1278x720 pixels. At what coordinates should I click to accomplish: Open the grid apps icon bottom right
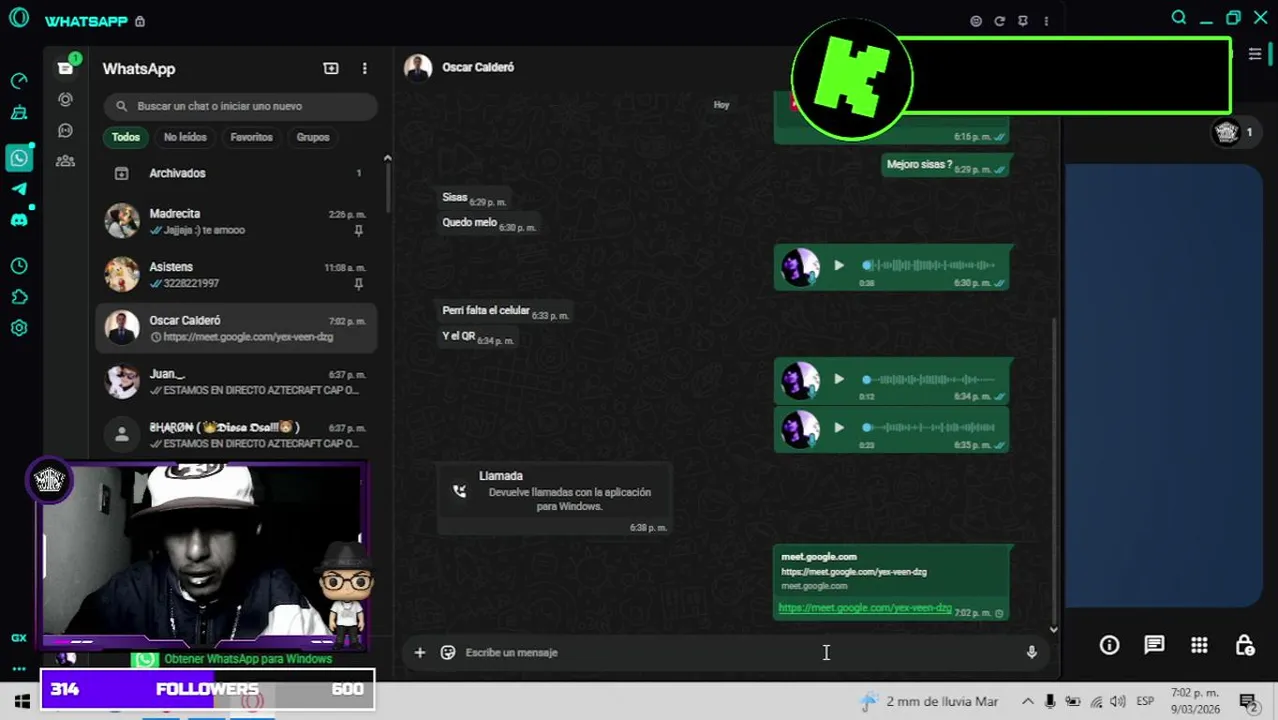(x=1199, y=645)
